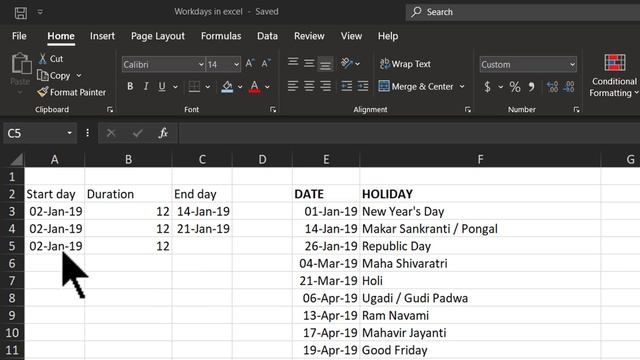Click Merge & Center button
Viewport: 640px width, 360px height.
click(x=416, y=87)
